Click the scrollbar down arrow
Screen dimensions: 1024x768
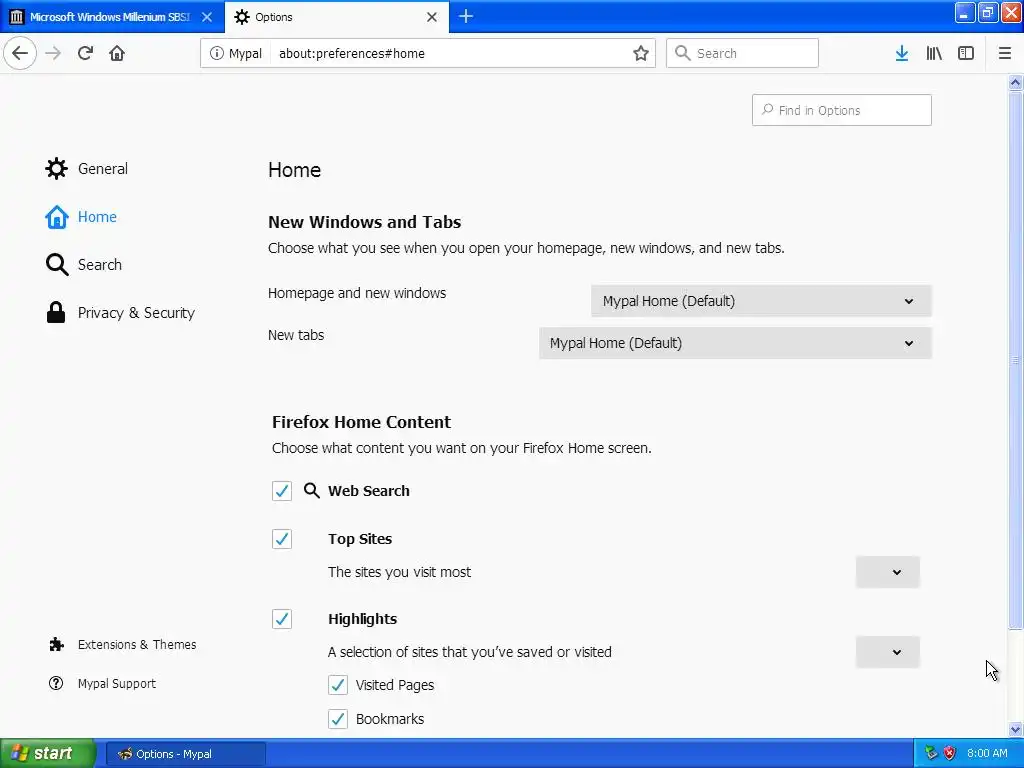[x=1016, y=729]
